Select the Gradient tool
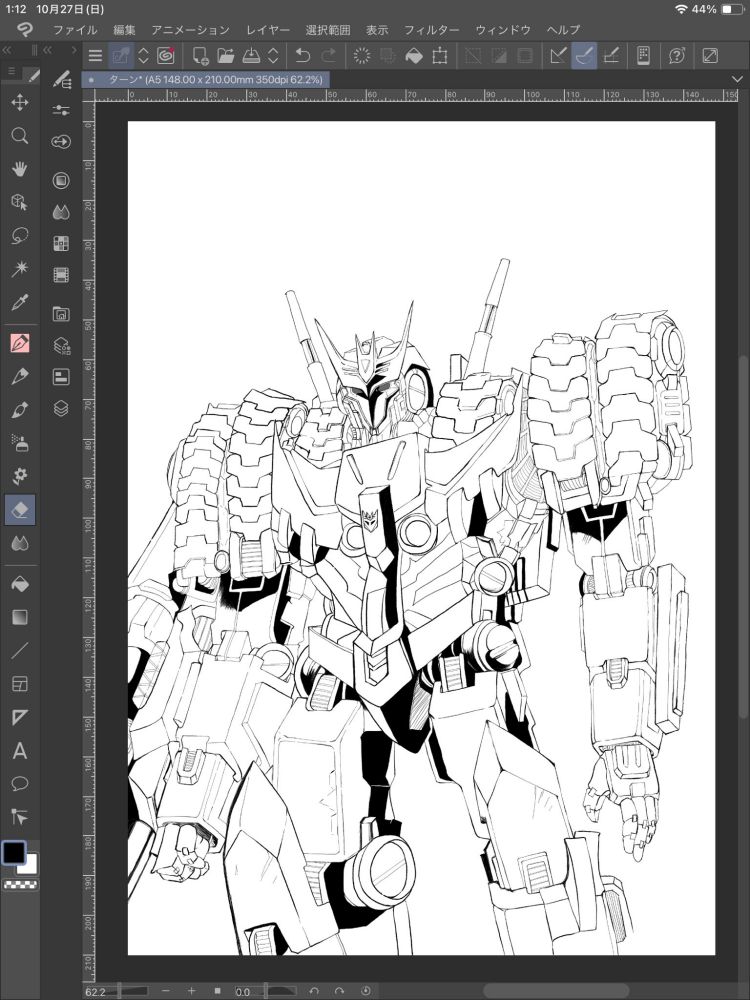Screen dimensions: 750x1000 [x=20, y=617]
